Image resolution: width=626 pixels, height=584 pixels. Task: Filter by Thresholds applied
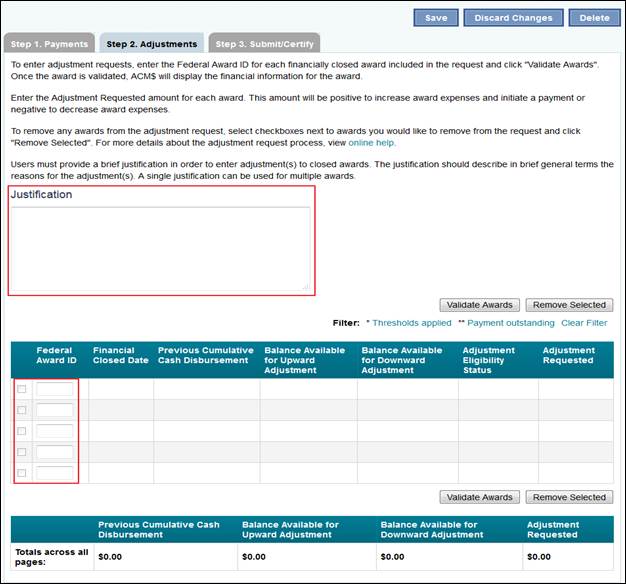[412, 323]
